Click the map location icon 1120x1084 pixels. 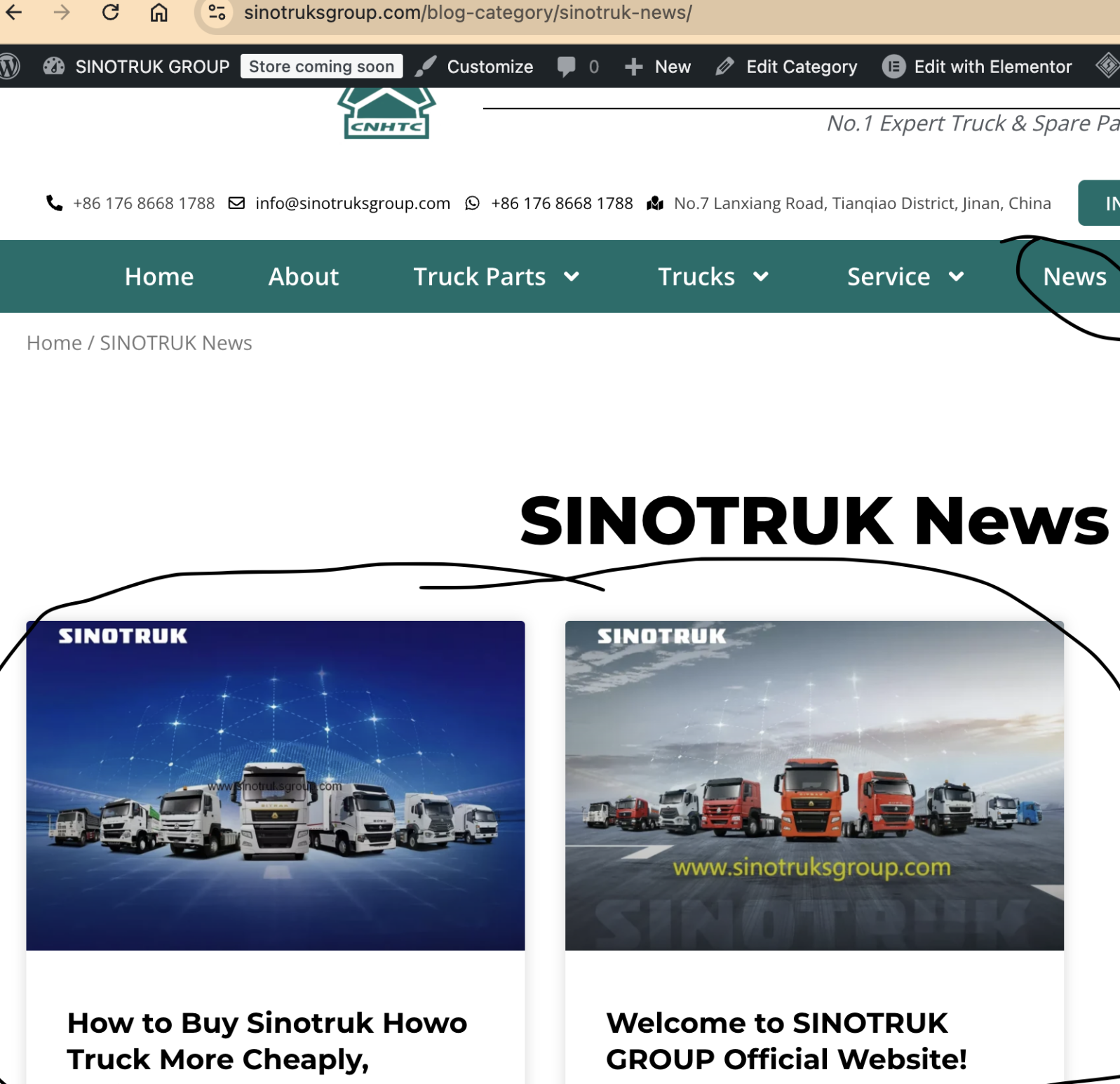[x=655, y=203]
